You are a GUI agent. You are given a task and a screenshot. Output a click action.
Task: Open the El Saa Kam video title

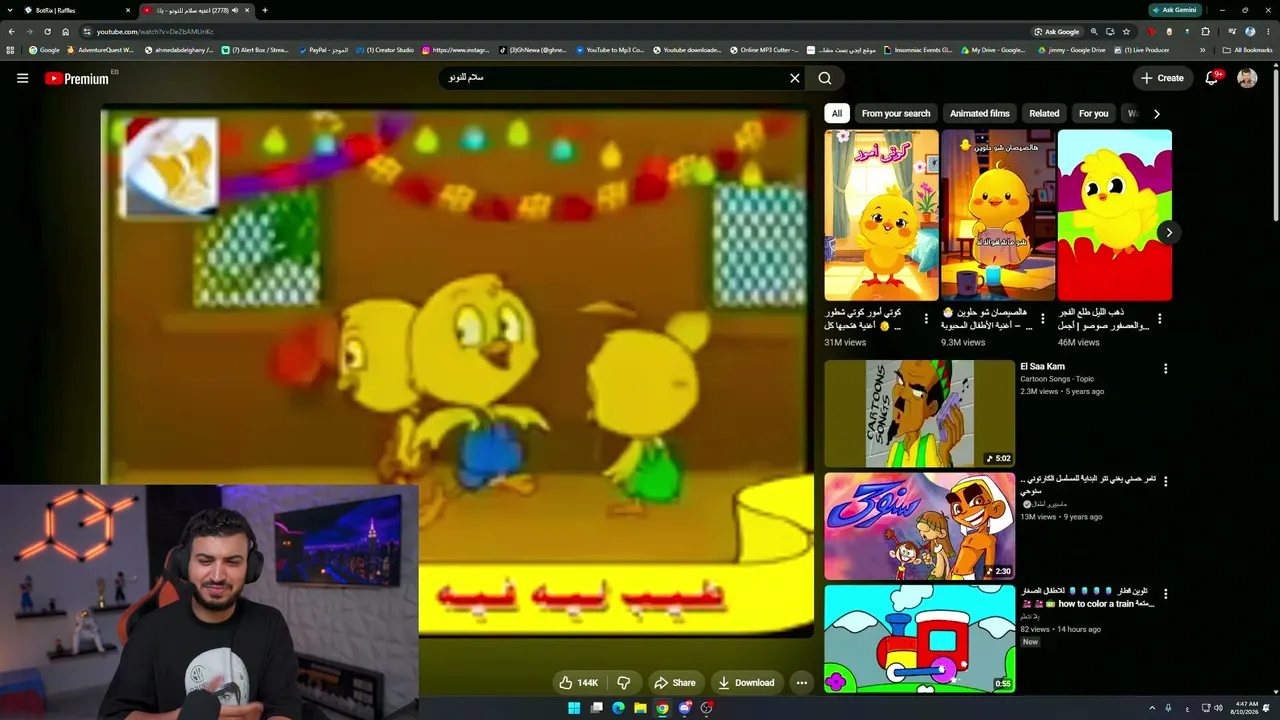click(x=1042, y=367)
